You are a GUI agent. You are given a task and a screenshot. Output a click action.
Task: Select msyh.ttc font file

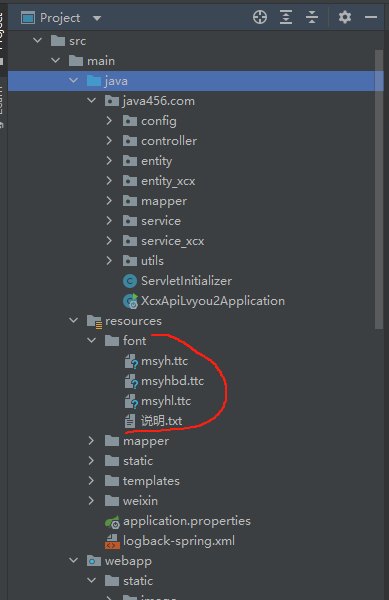tap(164, 361)
